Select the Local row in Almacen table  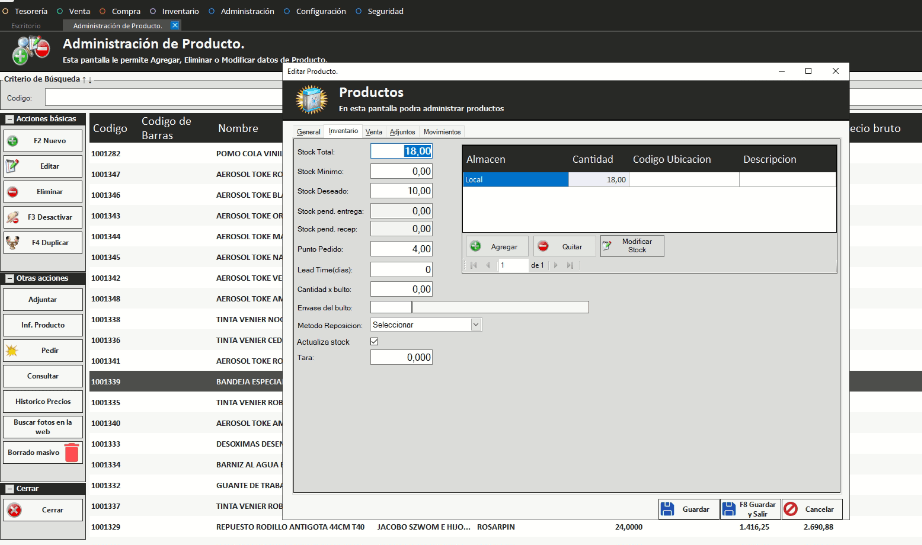(x=514, y=180)
